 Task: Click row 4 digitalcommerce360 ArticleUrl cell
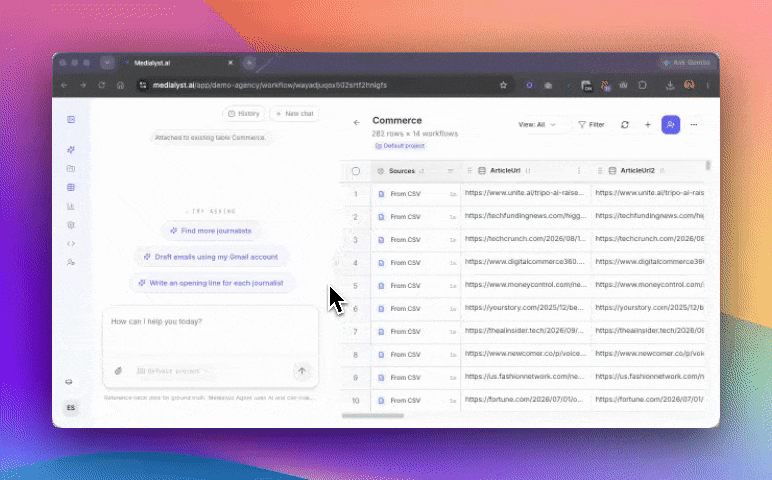tap(525, 261)
